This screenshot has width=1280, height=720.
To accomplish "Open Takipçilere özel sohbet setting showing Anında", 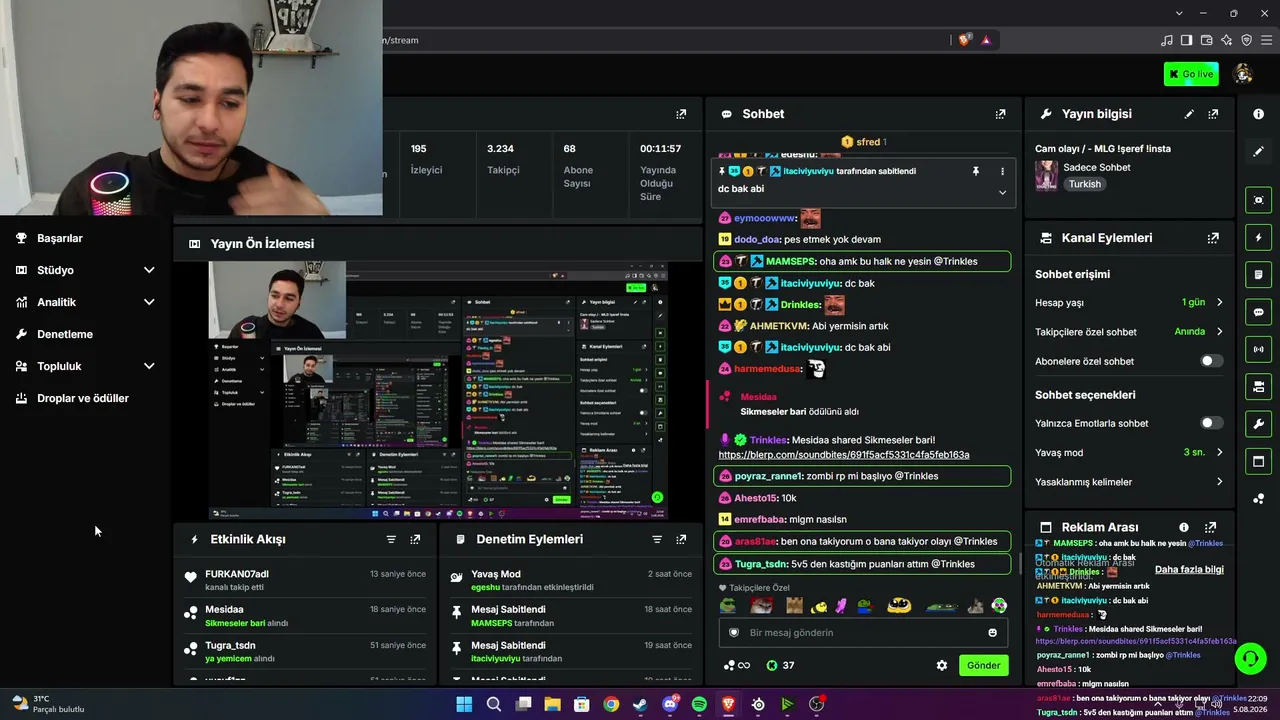I will click(x=1129, y=332).
